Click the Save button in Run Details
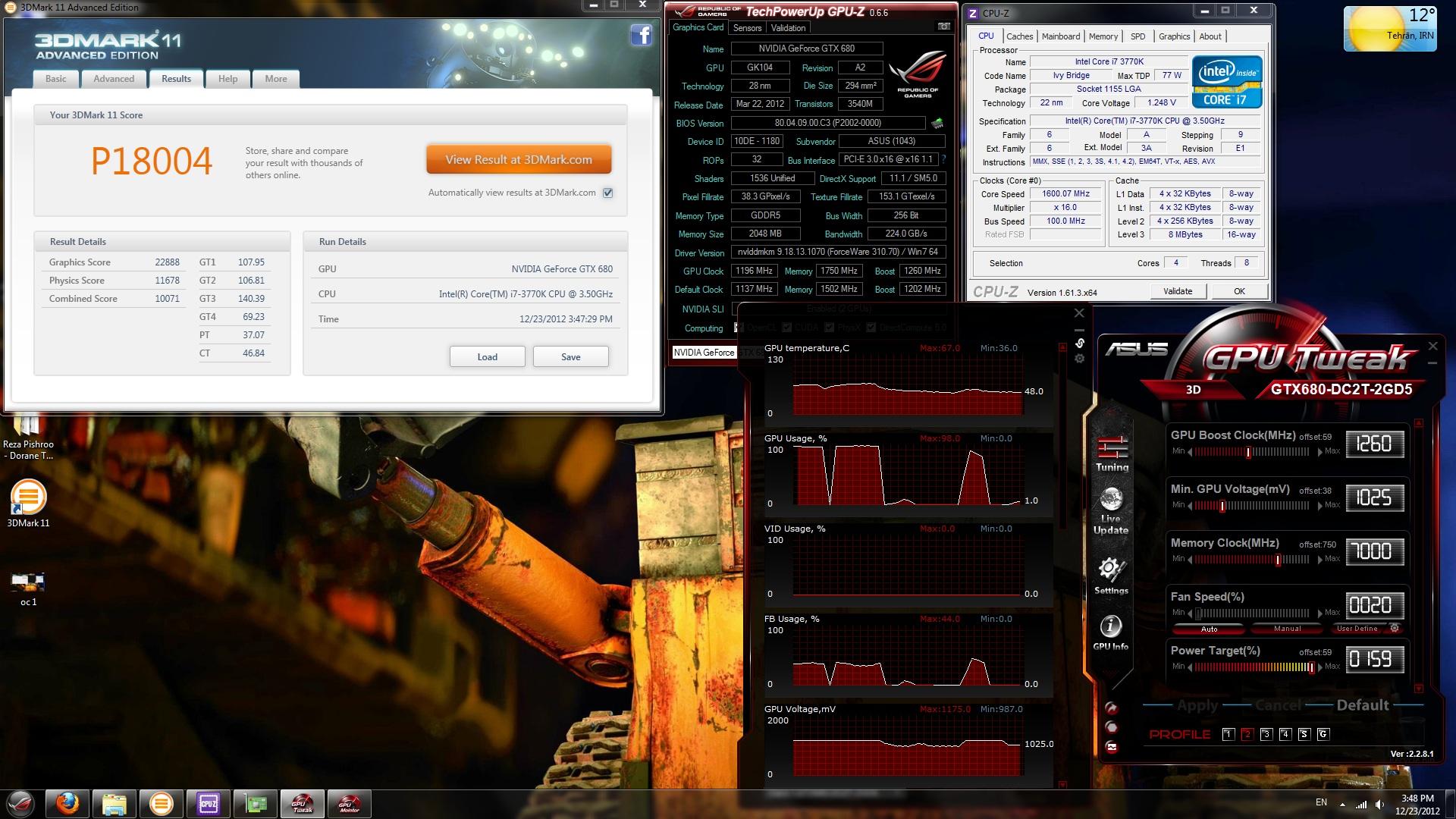1456x819 pixels. 570,356
